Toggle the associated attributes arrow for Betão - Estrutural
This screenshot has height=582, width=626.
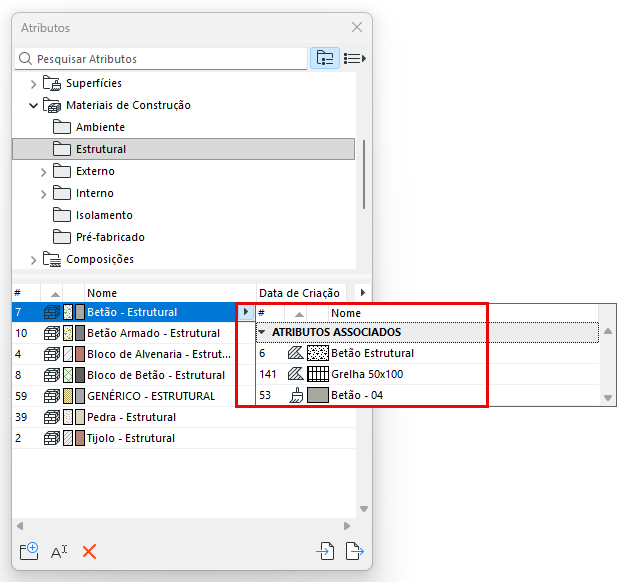(x=246, y=312)
